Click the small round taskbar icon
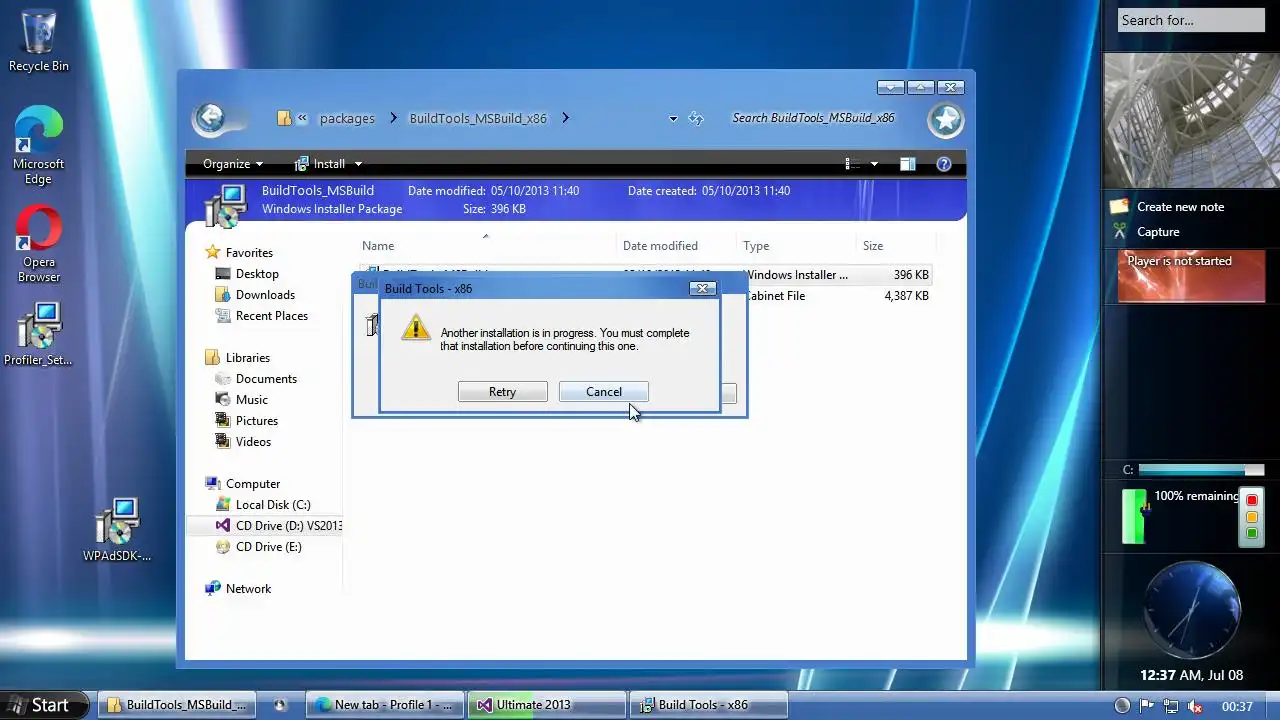1280x720 pixels. 280,705
